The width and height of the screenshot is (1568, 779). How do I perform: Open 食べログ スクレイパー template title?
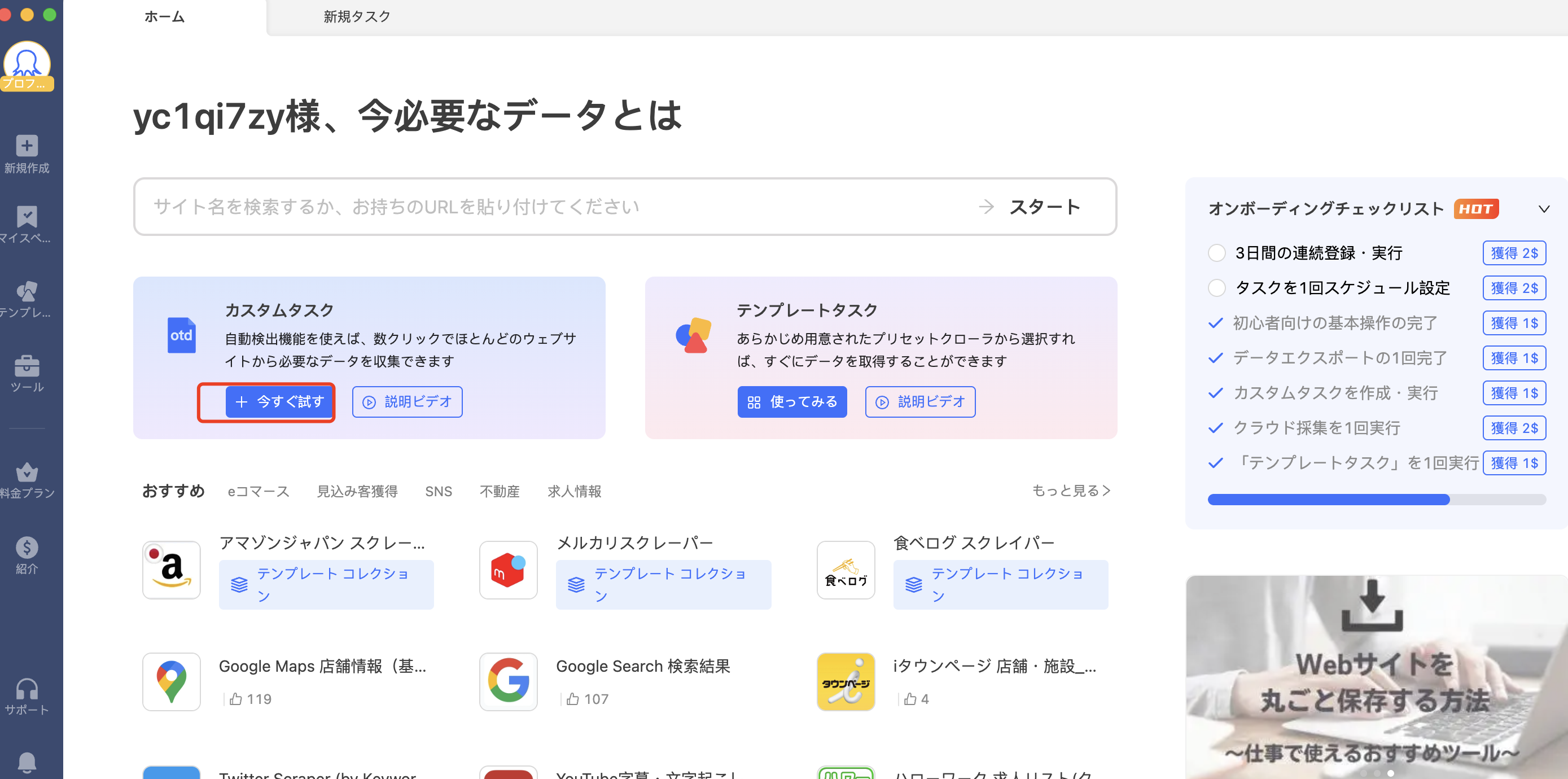click(x=974, y=543)
